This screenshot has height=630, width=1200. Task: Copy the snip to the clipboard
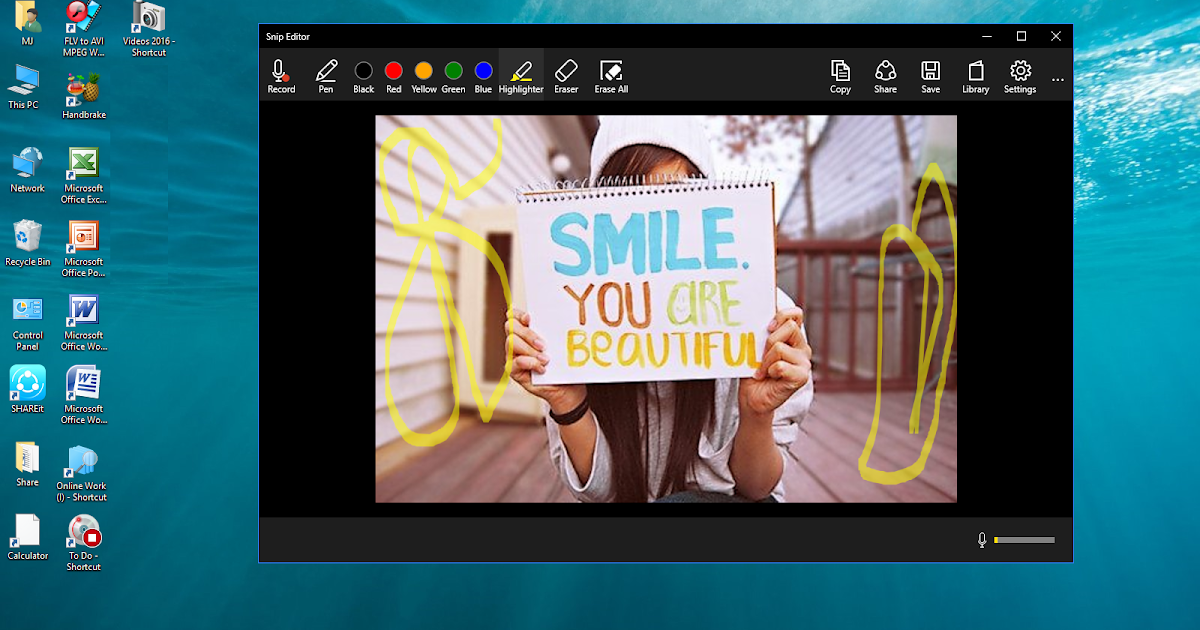(840, 75)
